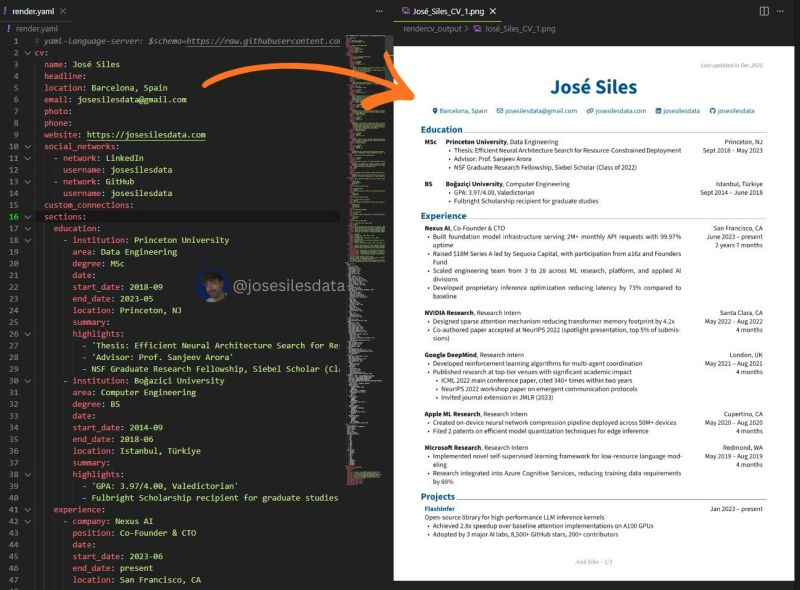
Task: Click 'Apple ML Research' entry in the CV preview
Action: [x=452, y=414]
